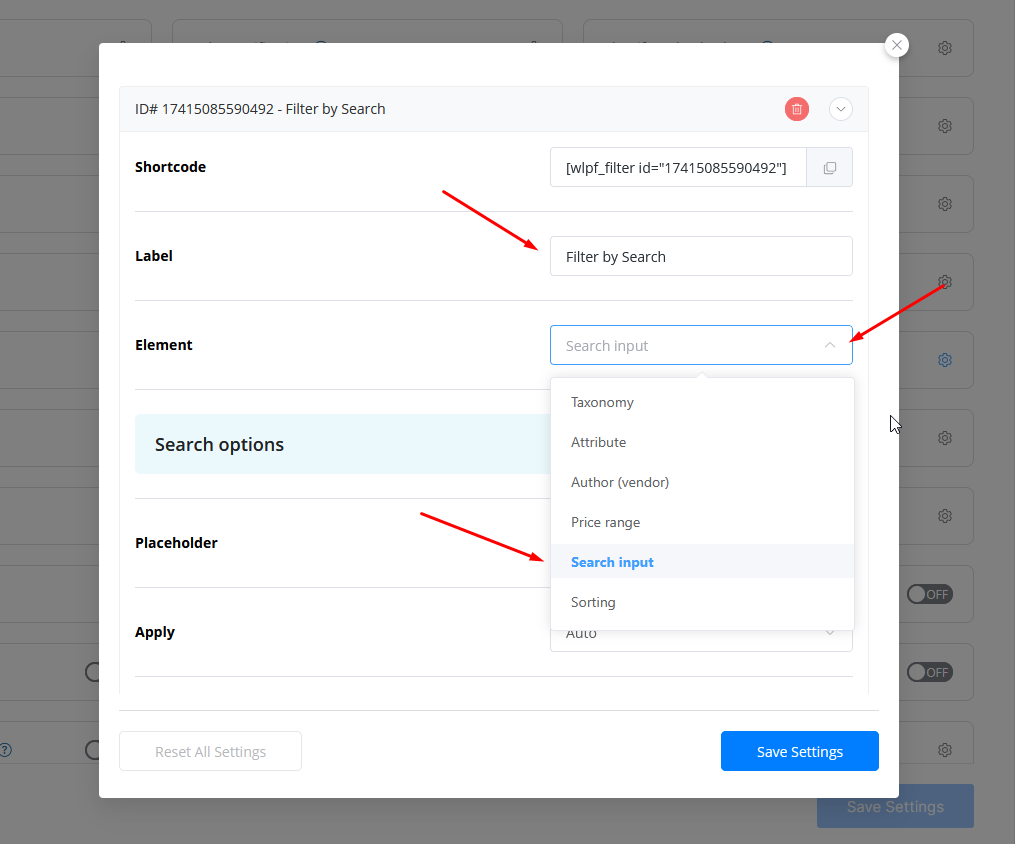Toggle the lower OFF switch on the right

(929, 672)
